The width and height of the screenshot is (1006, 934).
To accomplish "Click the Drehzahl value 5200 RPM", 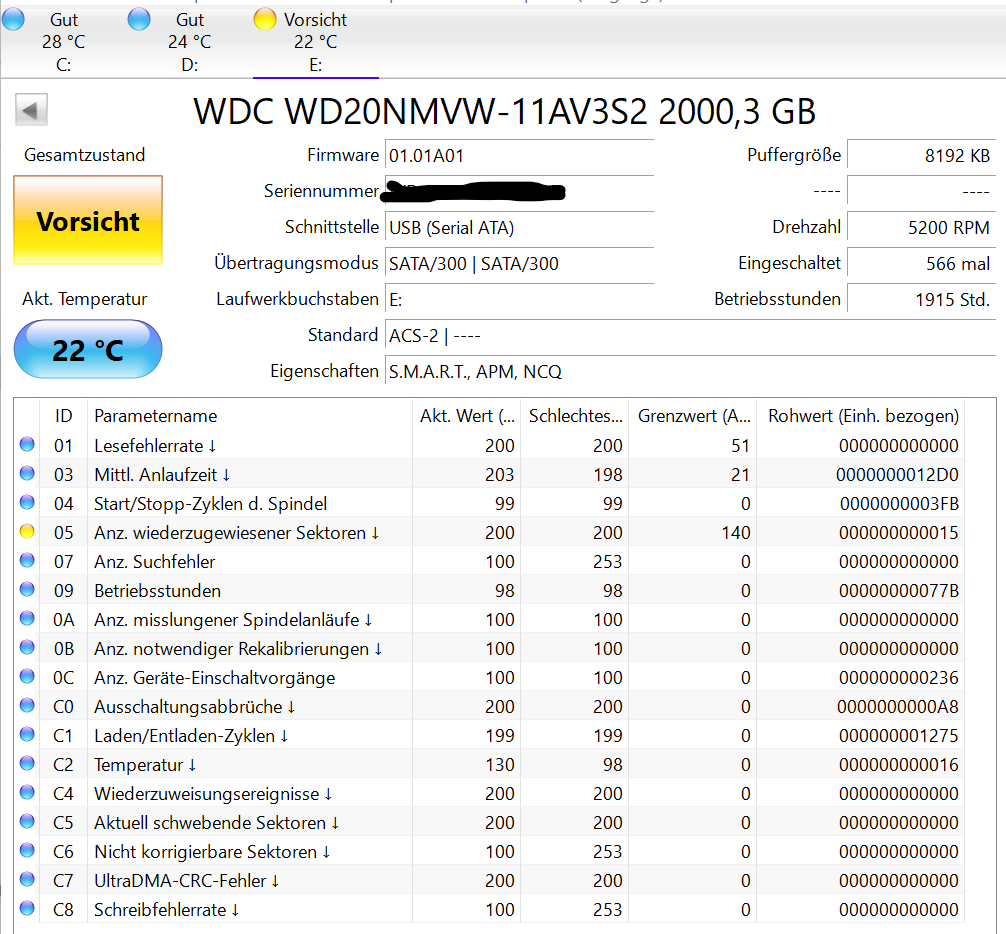I will pyautogui.click(x=922, y=228).
